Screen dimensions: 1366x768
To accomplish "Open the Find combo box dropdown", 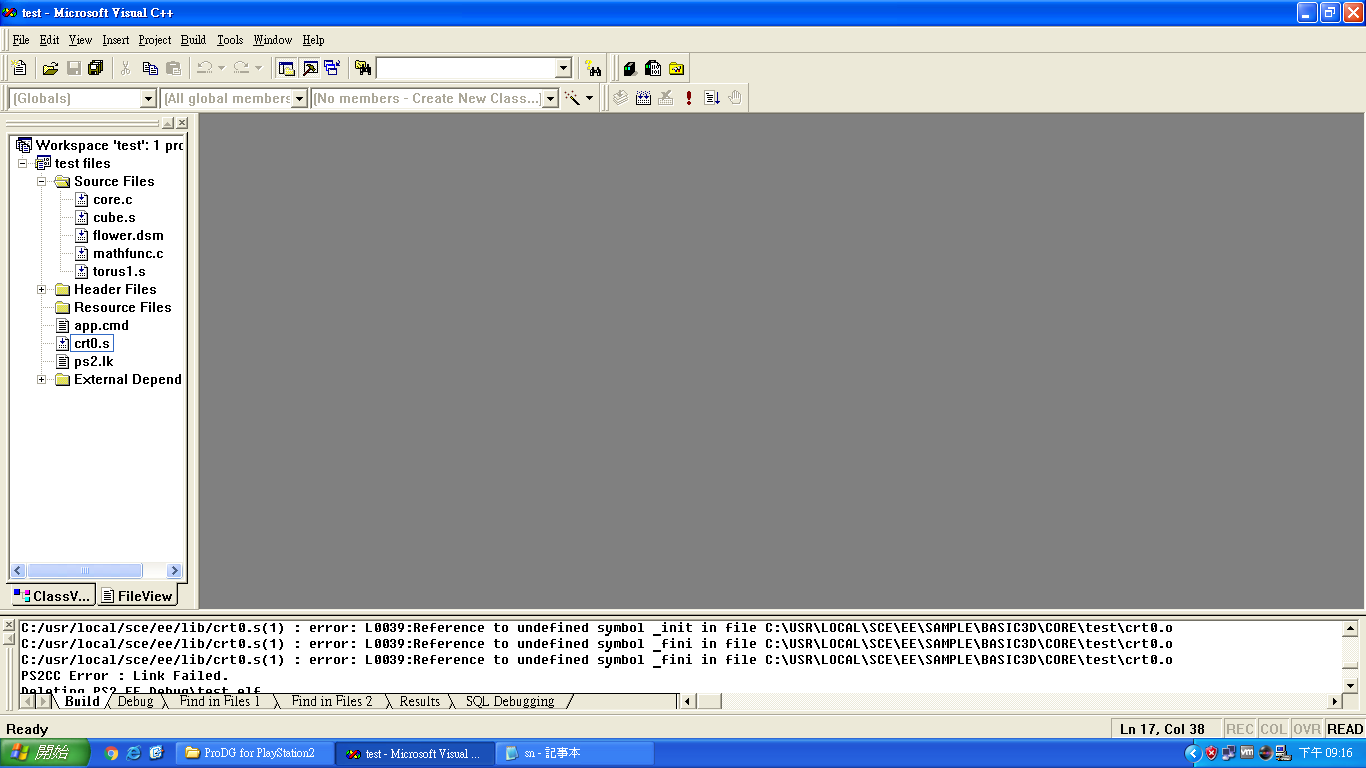I will tap(563, 68).
